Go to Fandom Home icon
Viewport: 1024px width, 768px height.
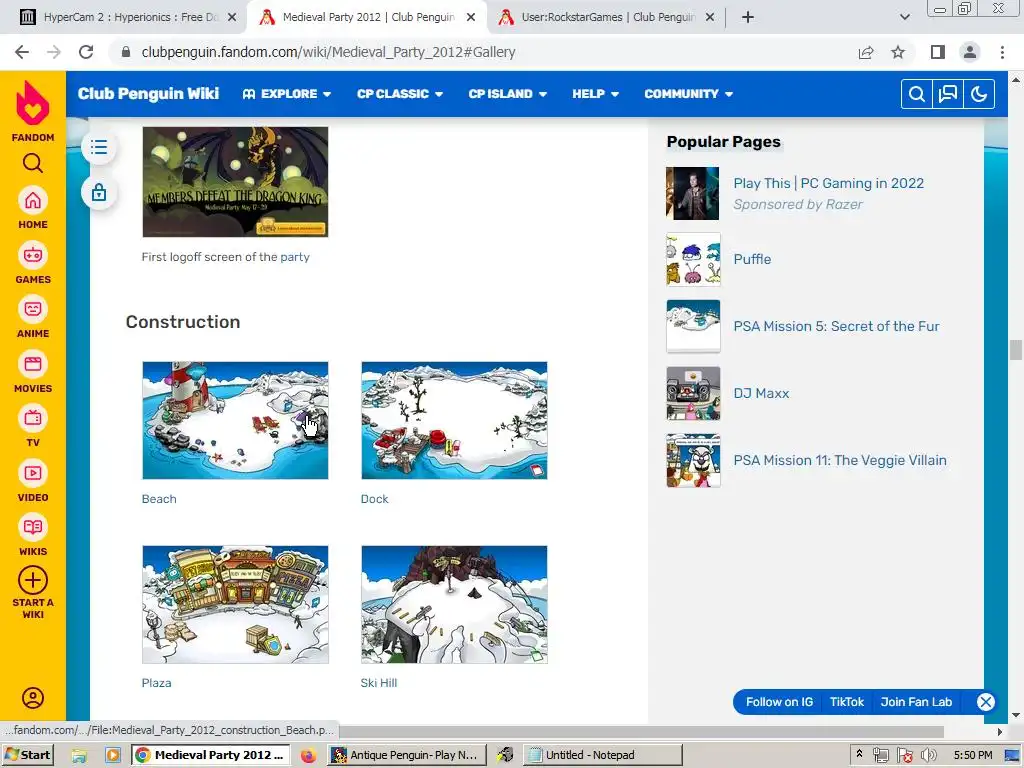click(x=33, y=200)
